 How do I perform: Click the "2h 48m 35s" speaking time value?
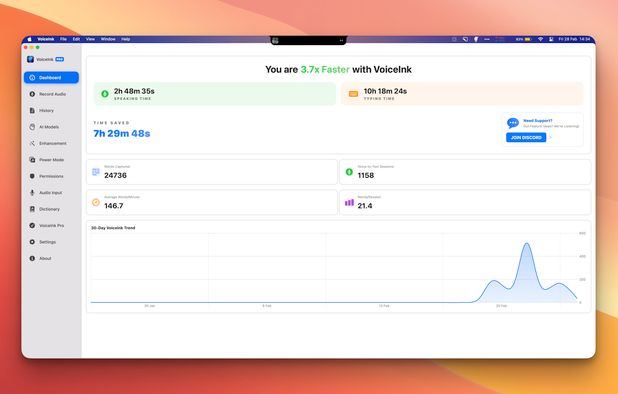pyautogui.click(x=134, y=91)
